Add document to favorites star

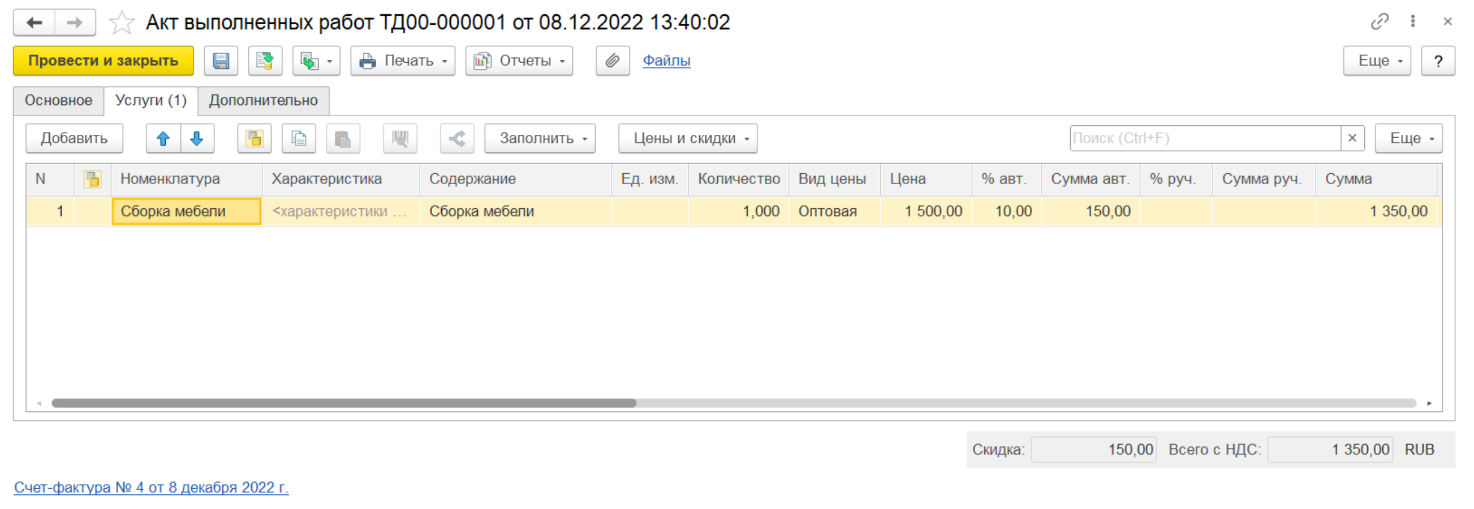121,22
